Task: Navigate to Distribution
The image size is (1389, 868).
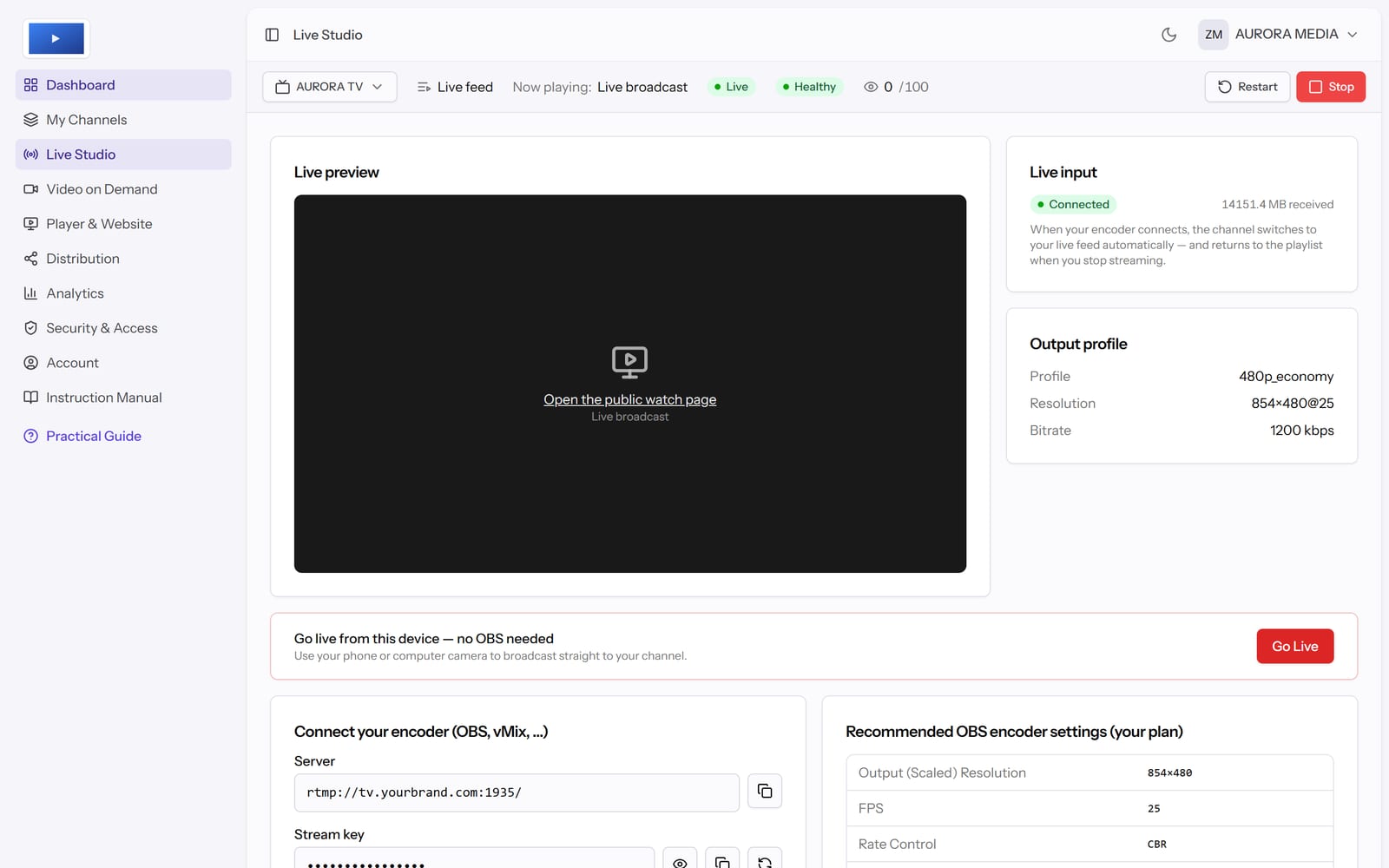Action: coord(123,259)
